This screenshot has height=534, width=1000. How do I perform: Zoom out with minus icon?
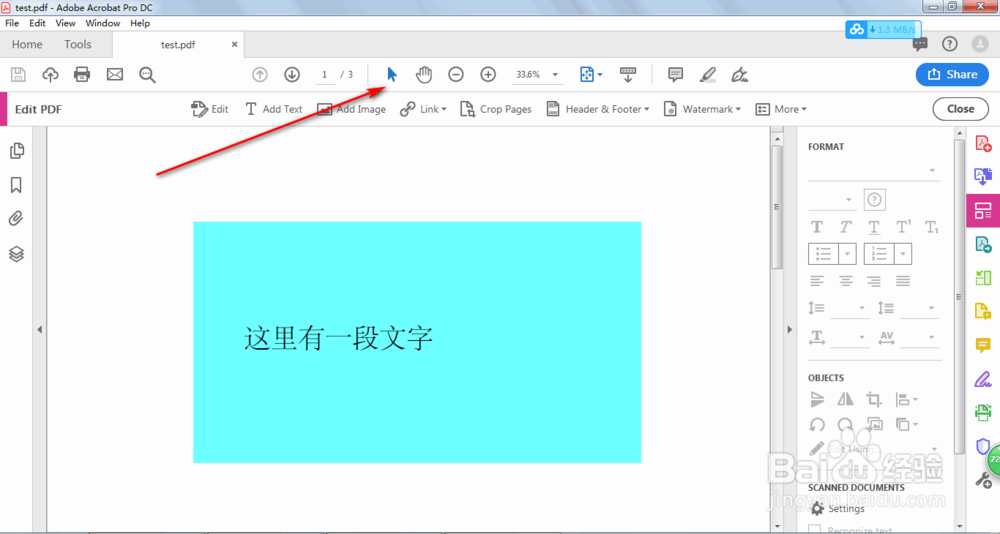point(456,75)
